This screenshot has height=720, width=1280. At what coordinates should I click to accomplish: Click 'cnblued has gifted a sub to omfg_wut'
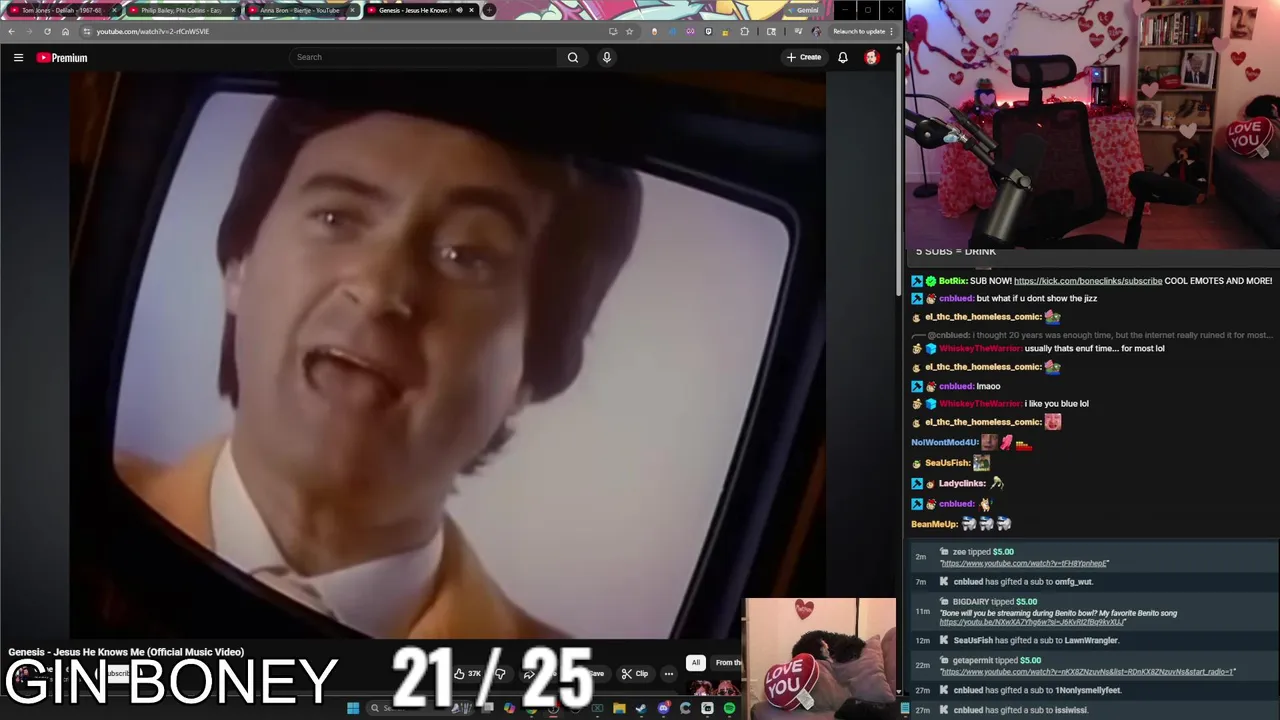(1022, 582)
